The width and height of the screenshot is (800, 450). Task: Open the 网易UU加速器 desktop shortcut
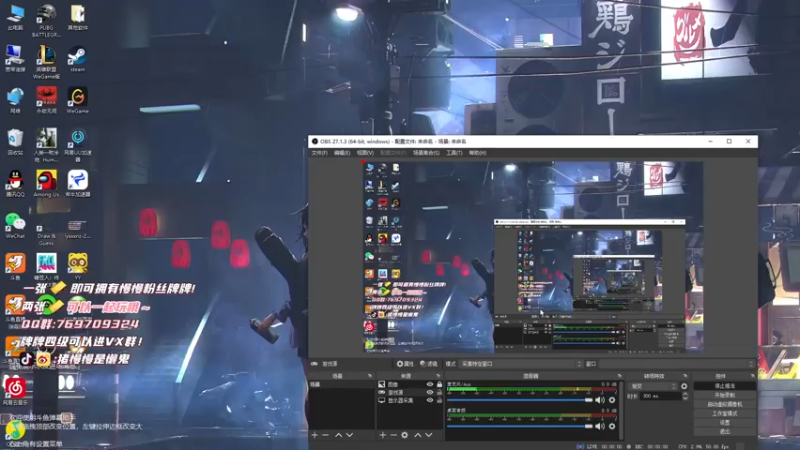(78, 145)
